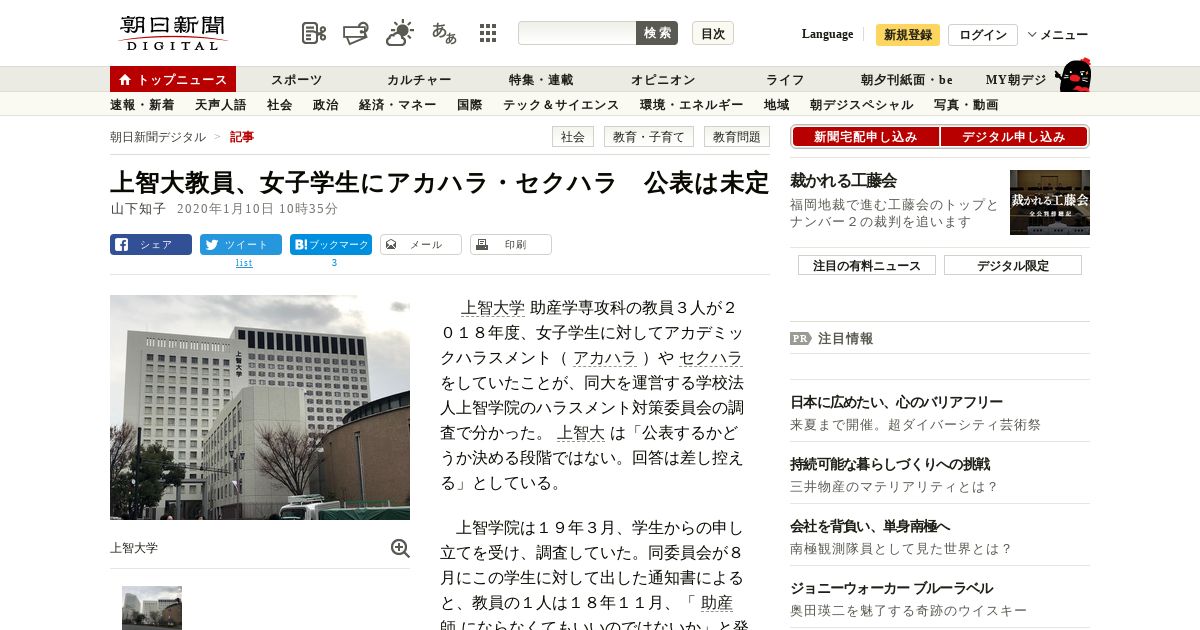This screenshot has height=630, width=1200.
Task: Click the ログイン login button
Action: 983,35
